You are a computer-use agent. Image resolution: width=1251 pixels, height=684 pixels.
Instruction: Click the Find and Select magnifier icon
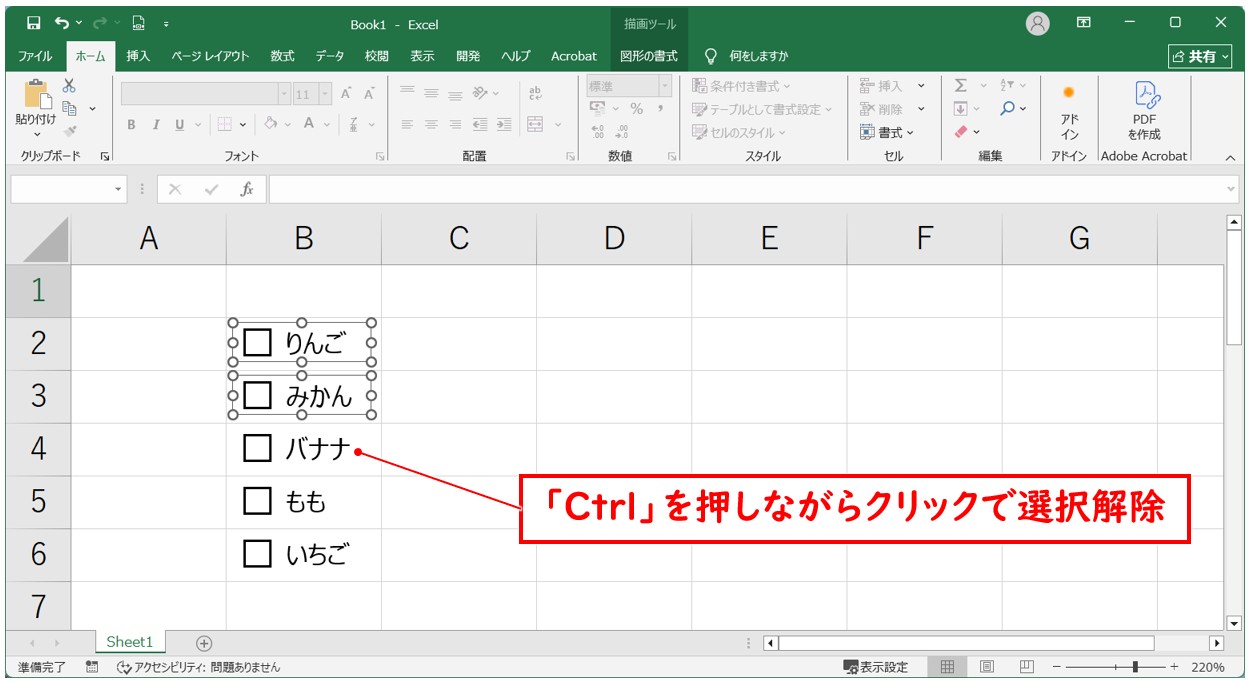tap(1008, 109)
